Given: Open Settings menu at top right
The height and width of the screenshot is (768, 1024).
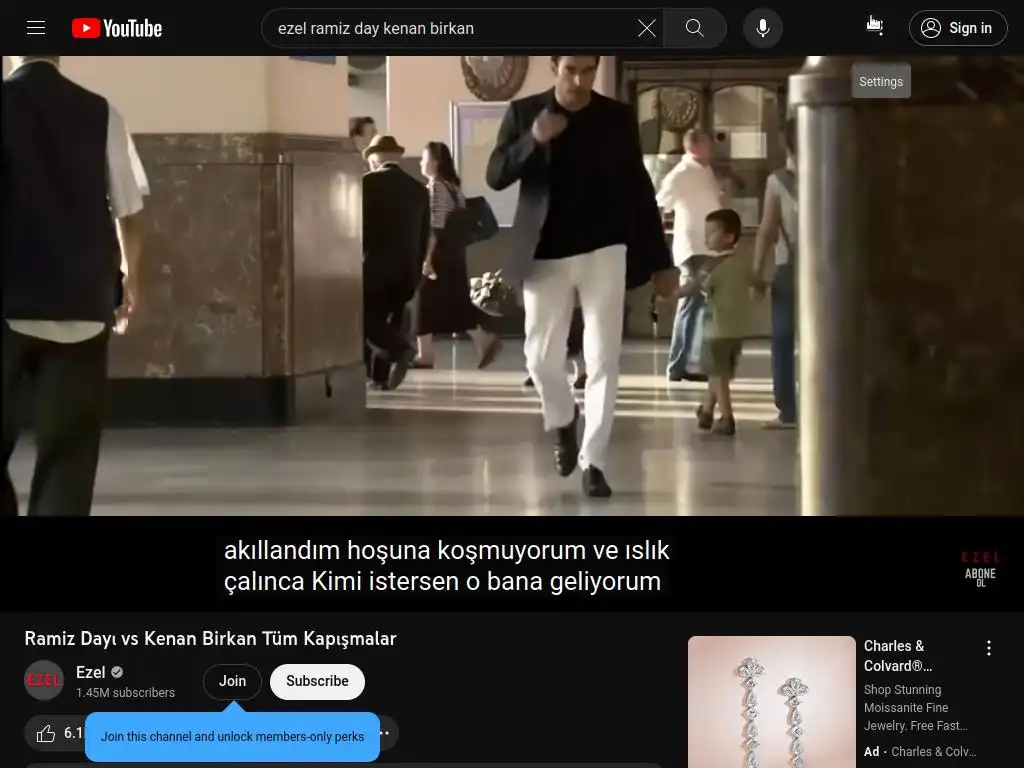Looking at the screenshot, I should pyautogui.click(x=874, y=27).
